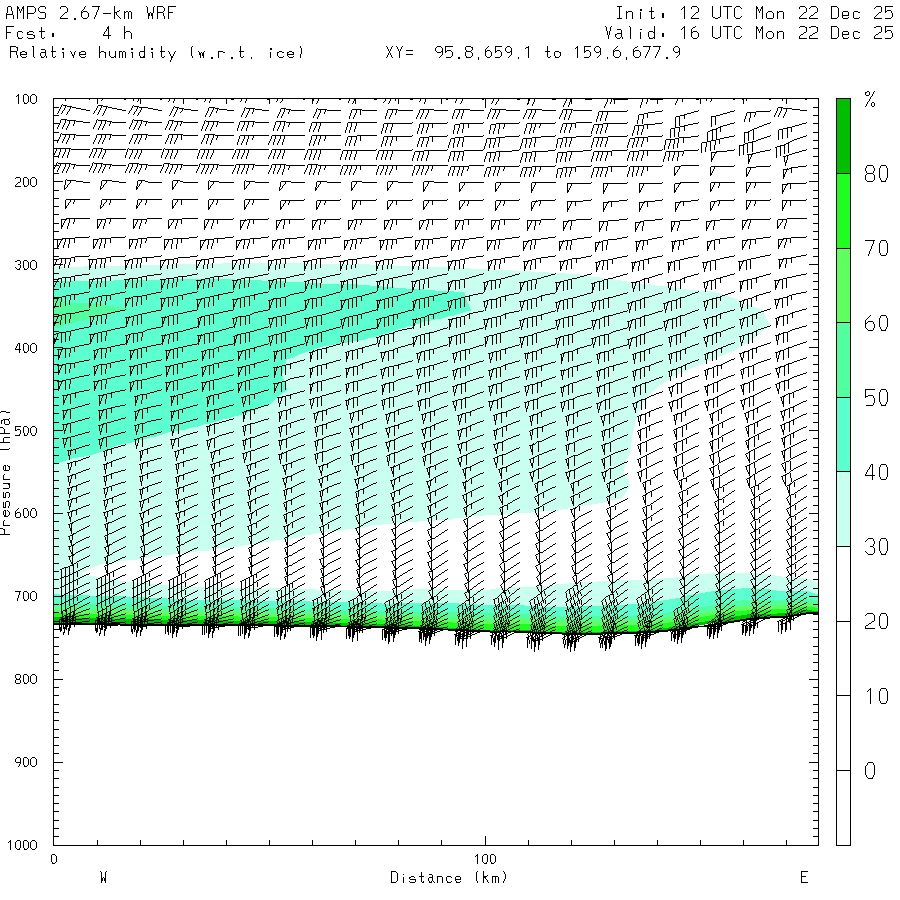
Task: Click the 100 km distance axis label
Action: tap(485, 859)
